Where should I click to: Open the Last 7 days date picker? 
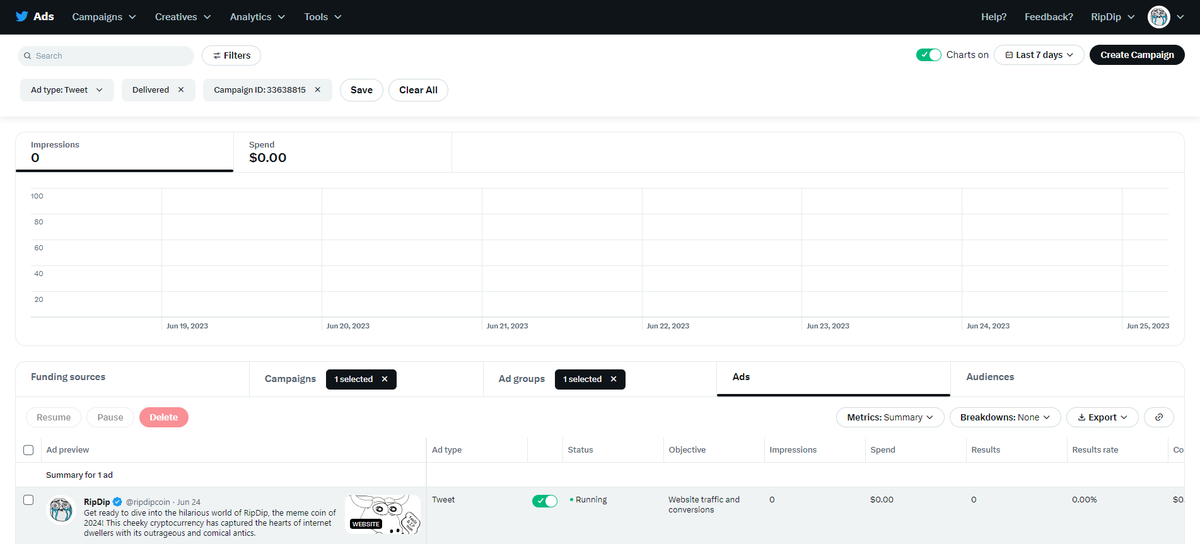[x=1039, y=55]
